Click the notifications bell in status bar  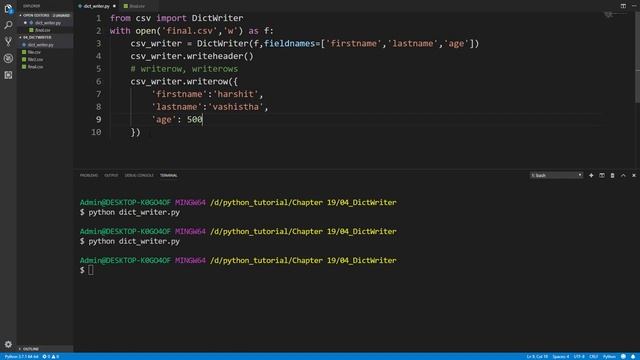[x=633, y=356]
